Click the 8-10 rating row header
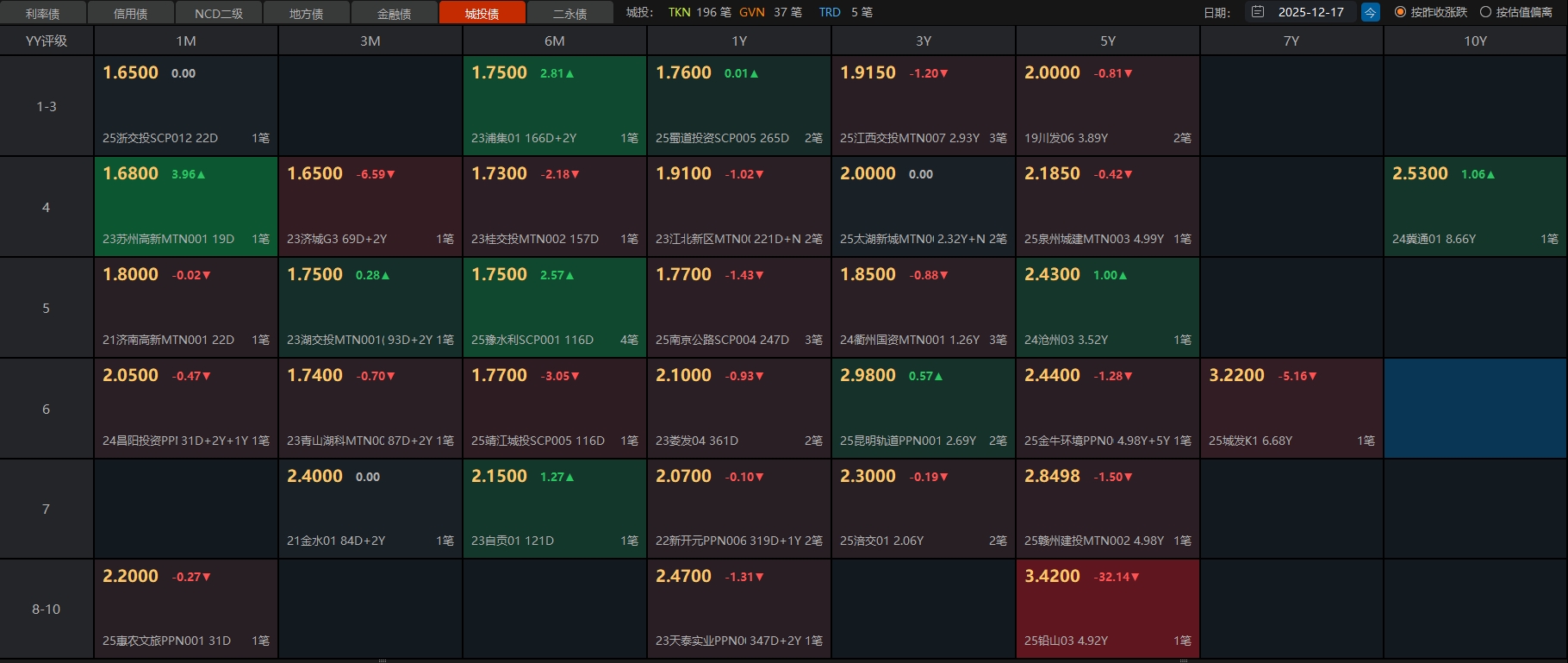This screenshot has height=663, width=1568. coord(47,609)
